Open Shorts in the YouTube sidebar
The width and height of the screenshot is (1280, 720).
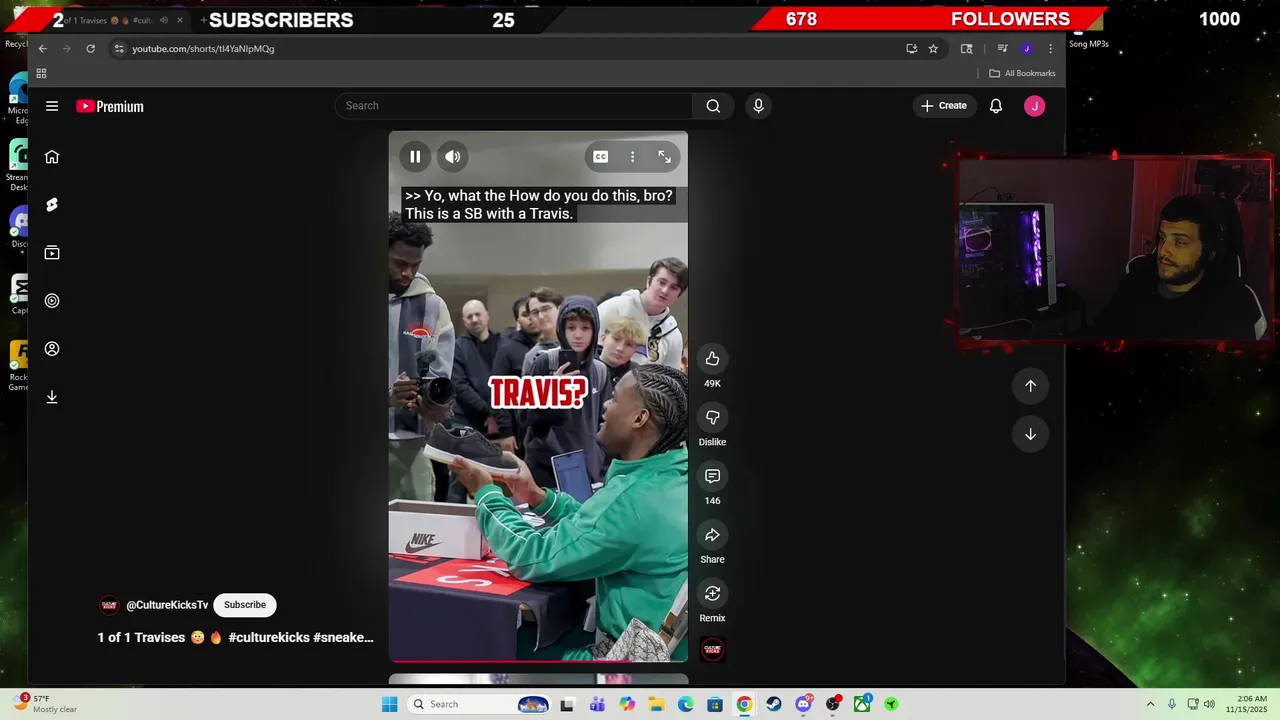[x=52, y=205]
